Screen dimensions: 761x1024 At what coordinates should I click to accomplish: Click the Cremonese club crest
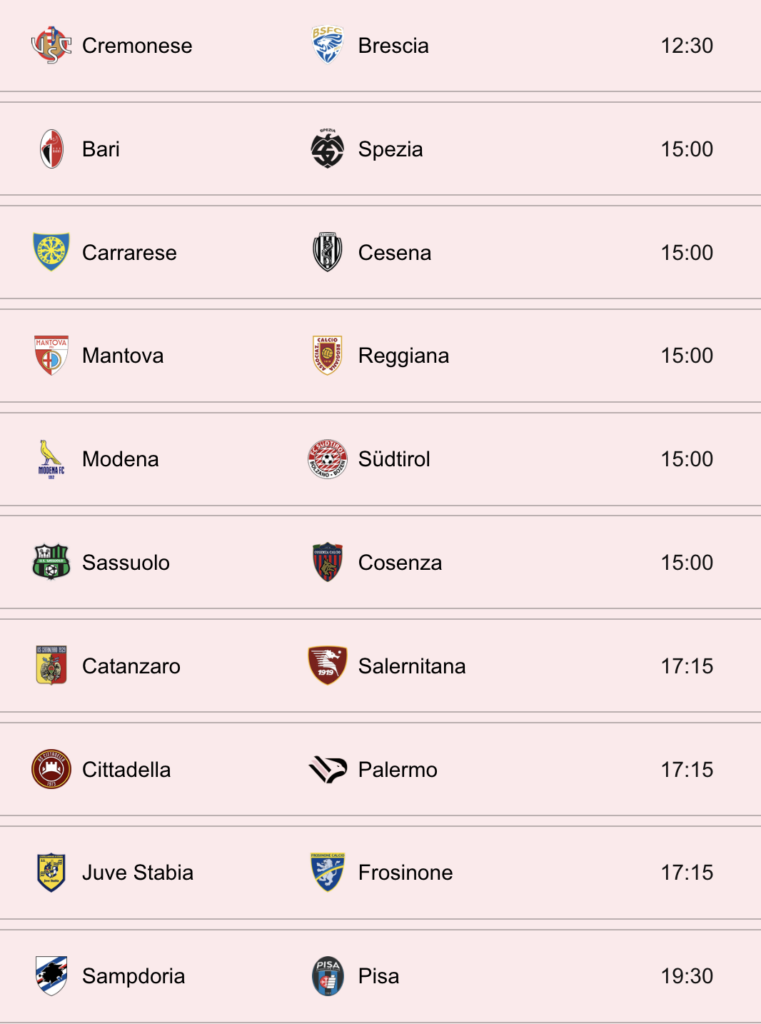tap(51, 46)
